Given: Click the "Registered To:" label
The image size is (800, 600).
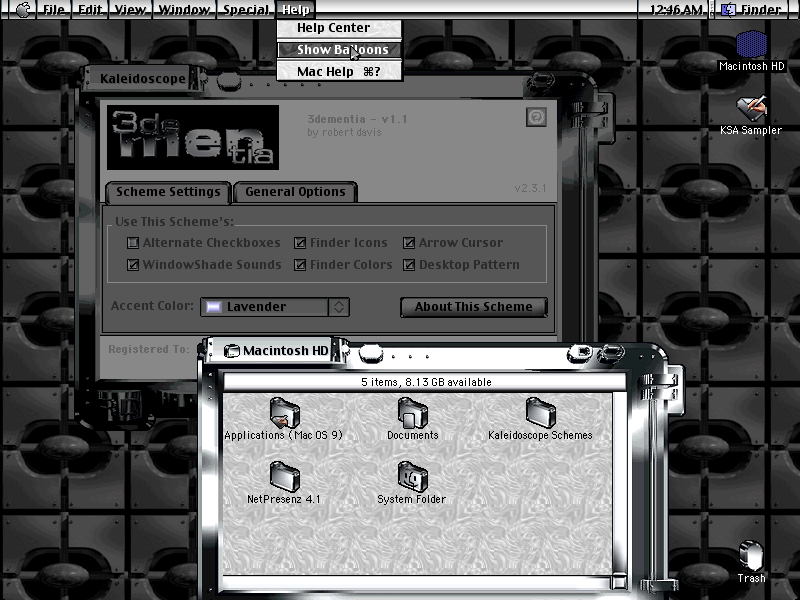Looking at the screenshot, I should click(149, 349).
